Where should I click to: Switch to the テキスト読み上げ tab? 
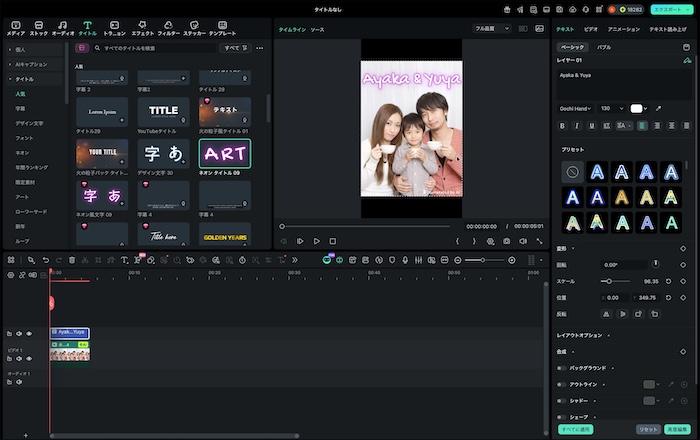click(668, 29)
